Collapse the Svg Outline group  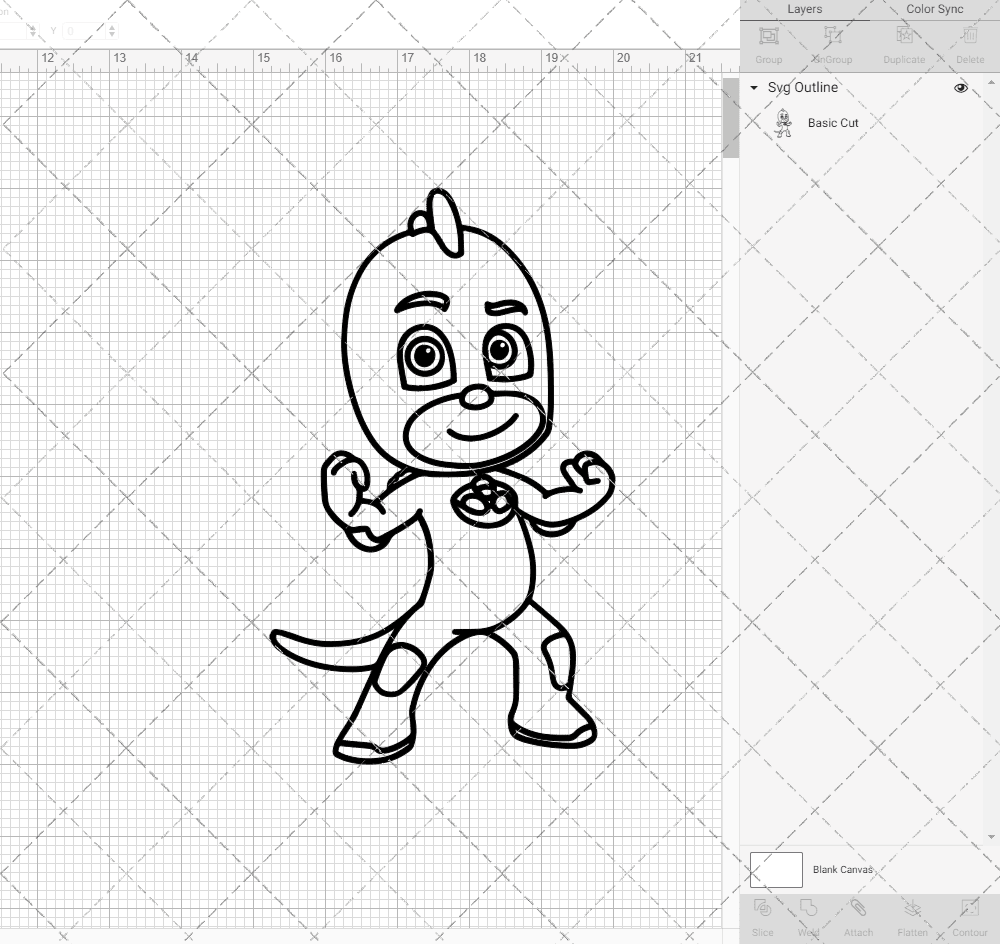click(x=753, y=88)
